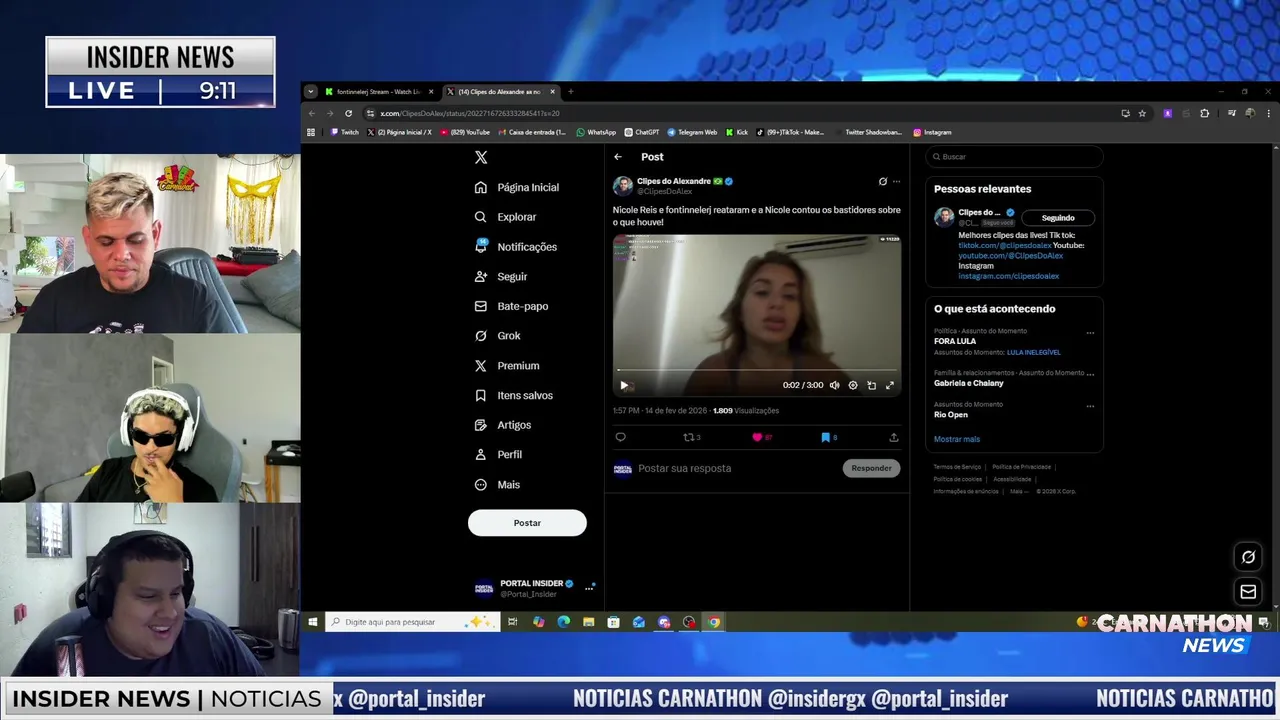Open the ChatGPT bookmark
1280x720 pixels.
pyautogui.click(x=642, y=132)
